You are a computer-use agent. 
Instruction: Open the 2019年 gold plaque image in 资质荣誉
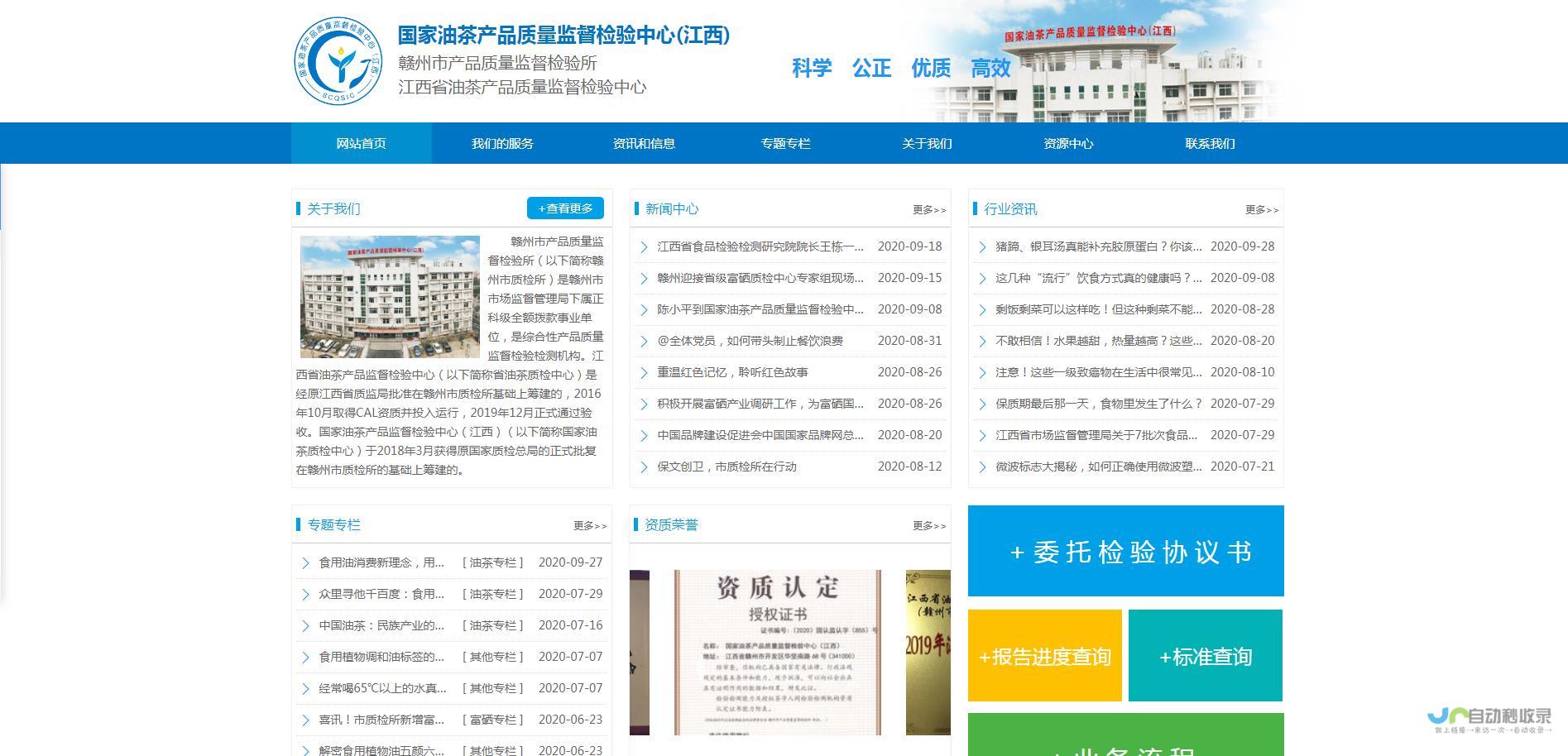[x=928, y=652]
